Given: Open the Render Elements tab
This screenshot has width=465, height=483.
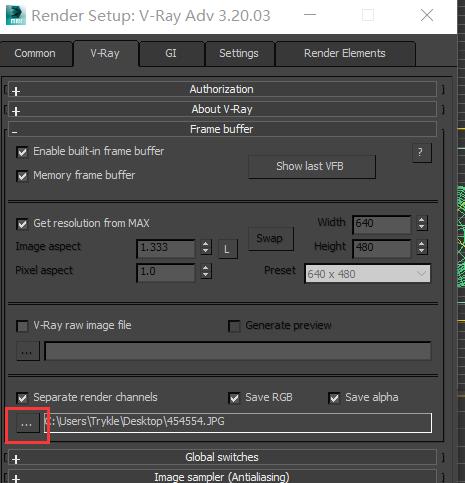Looking at the screenshot, I should coord(345,53).
